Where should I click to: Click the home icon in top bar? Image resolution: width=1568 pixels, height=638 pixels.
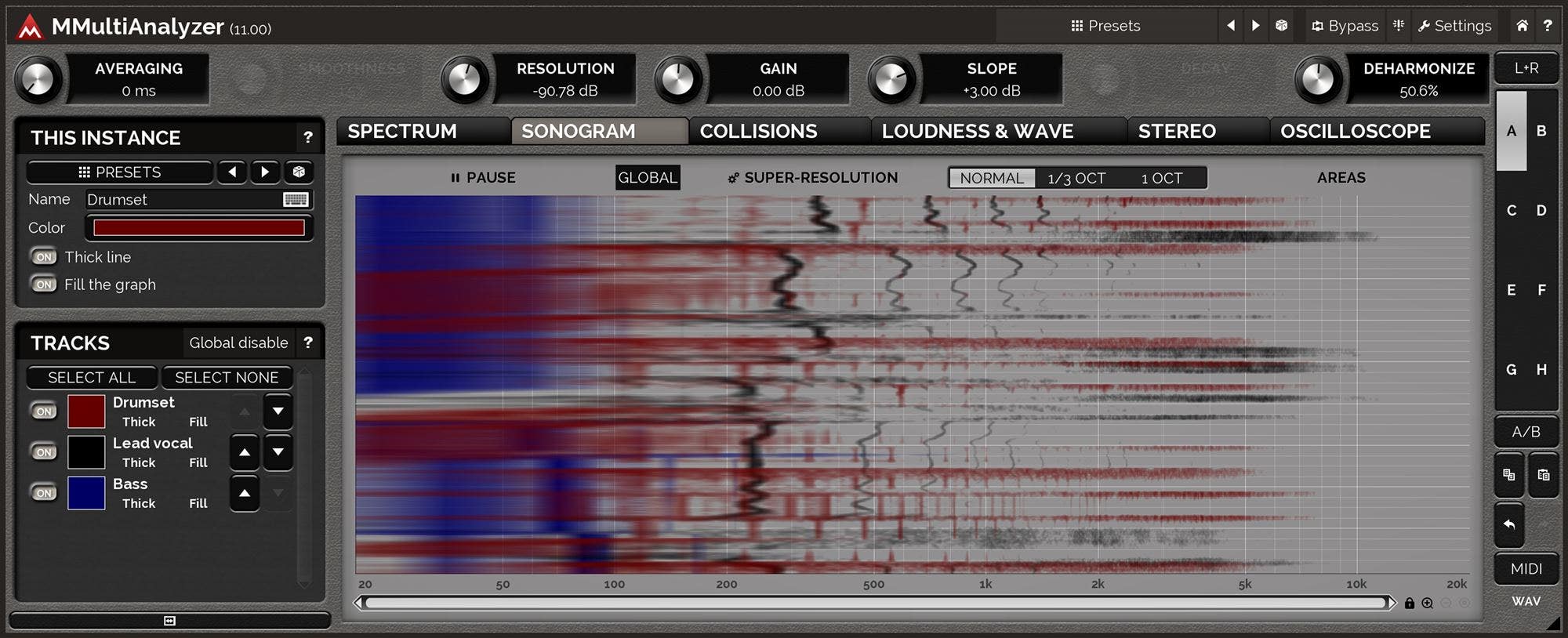coord(1522,26)
